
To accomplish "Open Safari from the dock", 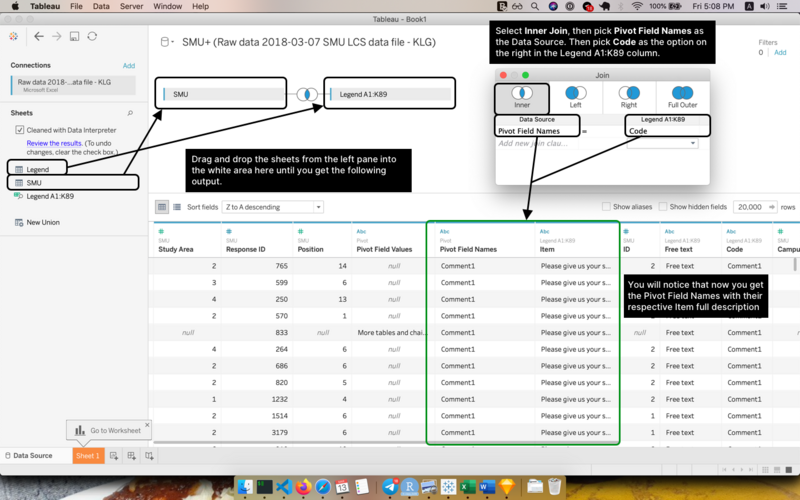I will coord(323,487).
